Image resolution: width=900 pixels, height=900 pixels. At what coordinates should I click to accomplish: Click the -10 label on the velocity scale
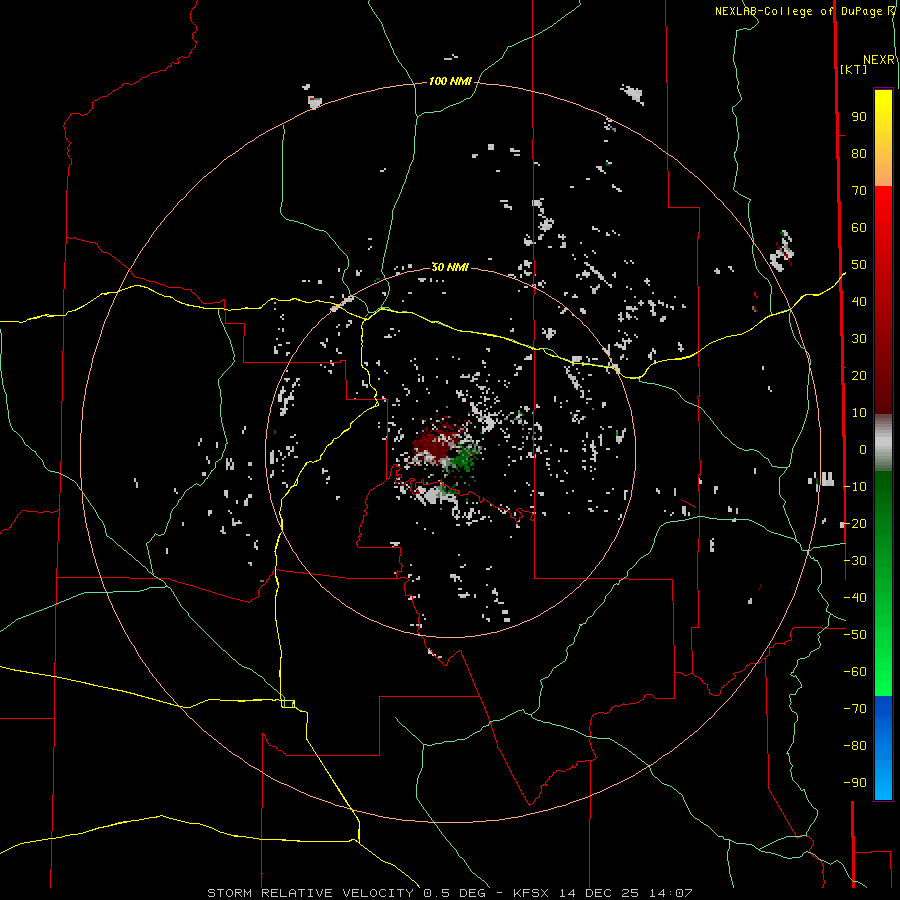(x=855, y=487)
